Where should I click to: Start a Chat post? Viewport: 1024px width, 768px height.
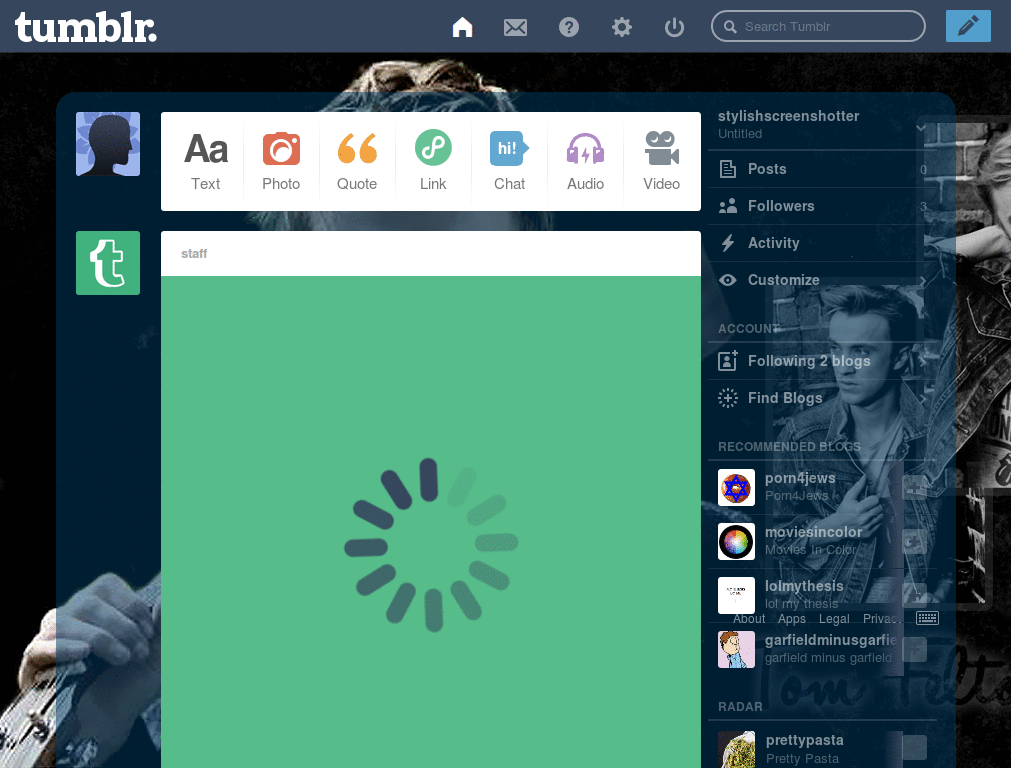[x=509, y=160]
